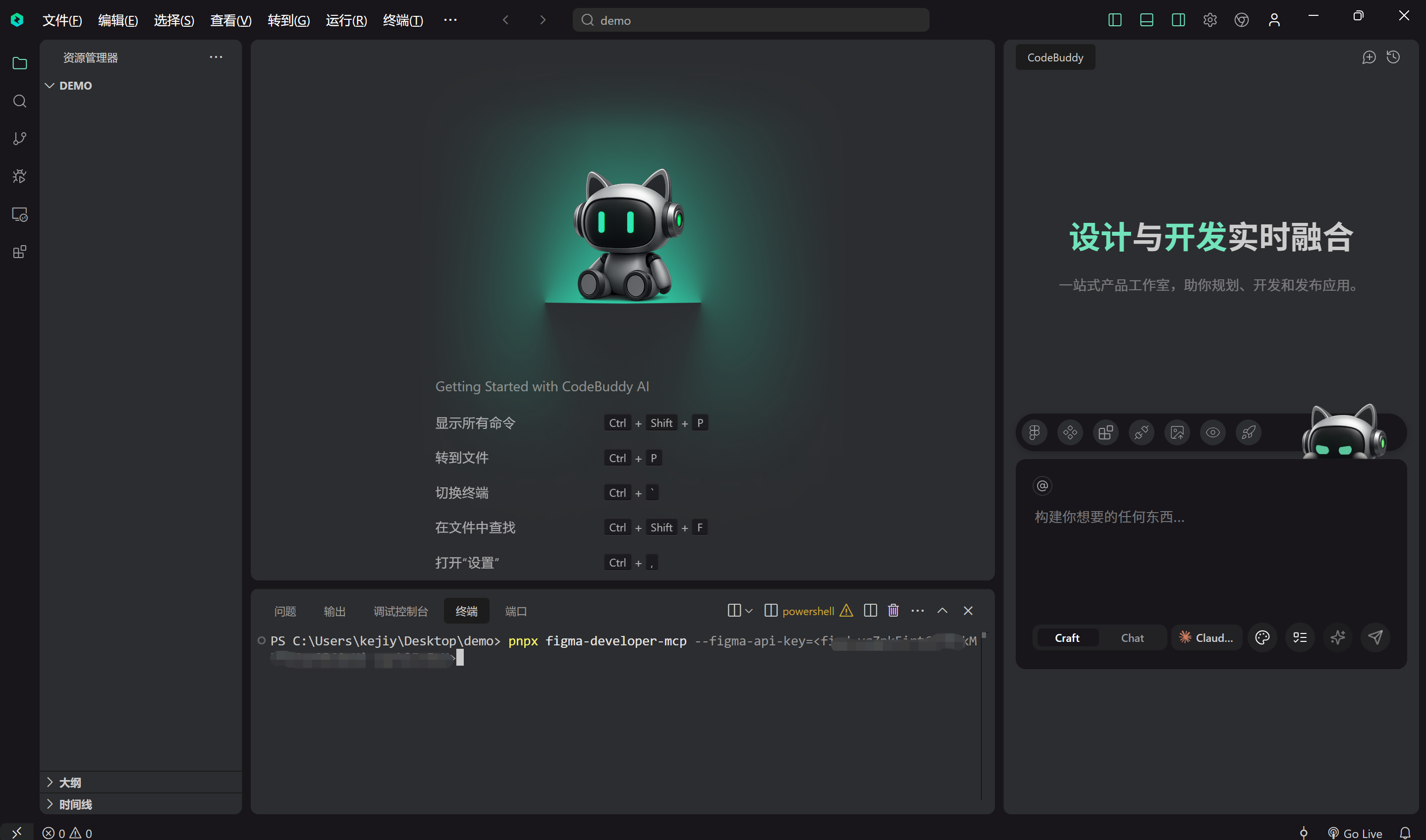Click the palette design icon in chat bar
The width and height of the screenshot is (1426, 840).
[x=1262, y=638]
